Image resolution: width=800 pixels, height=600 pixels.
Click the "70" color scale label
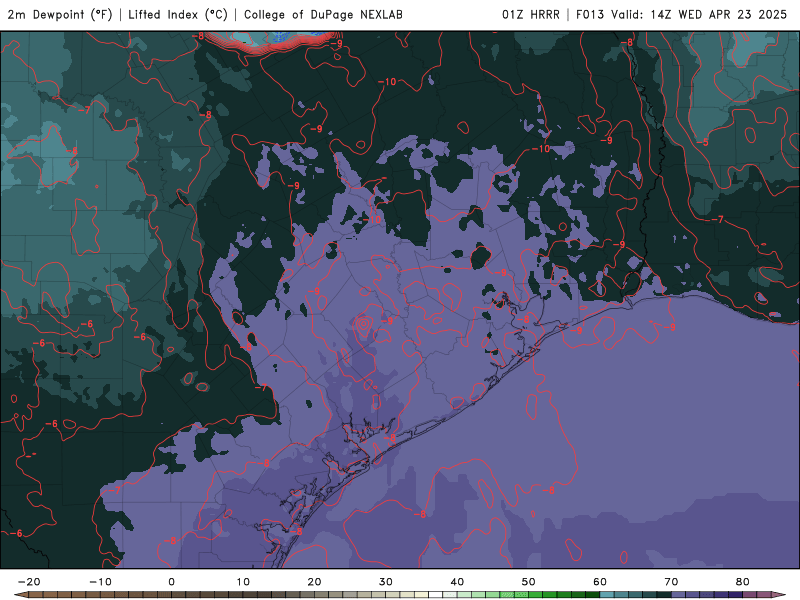pyautogui.click(x=671, y=582)
